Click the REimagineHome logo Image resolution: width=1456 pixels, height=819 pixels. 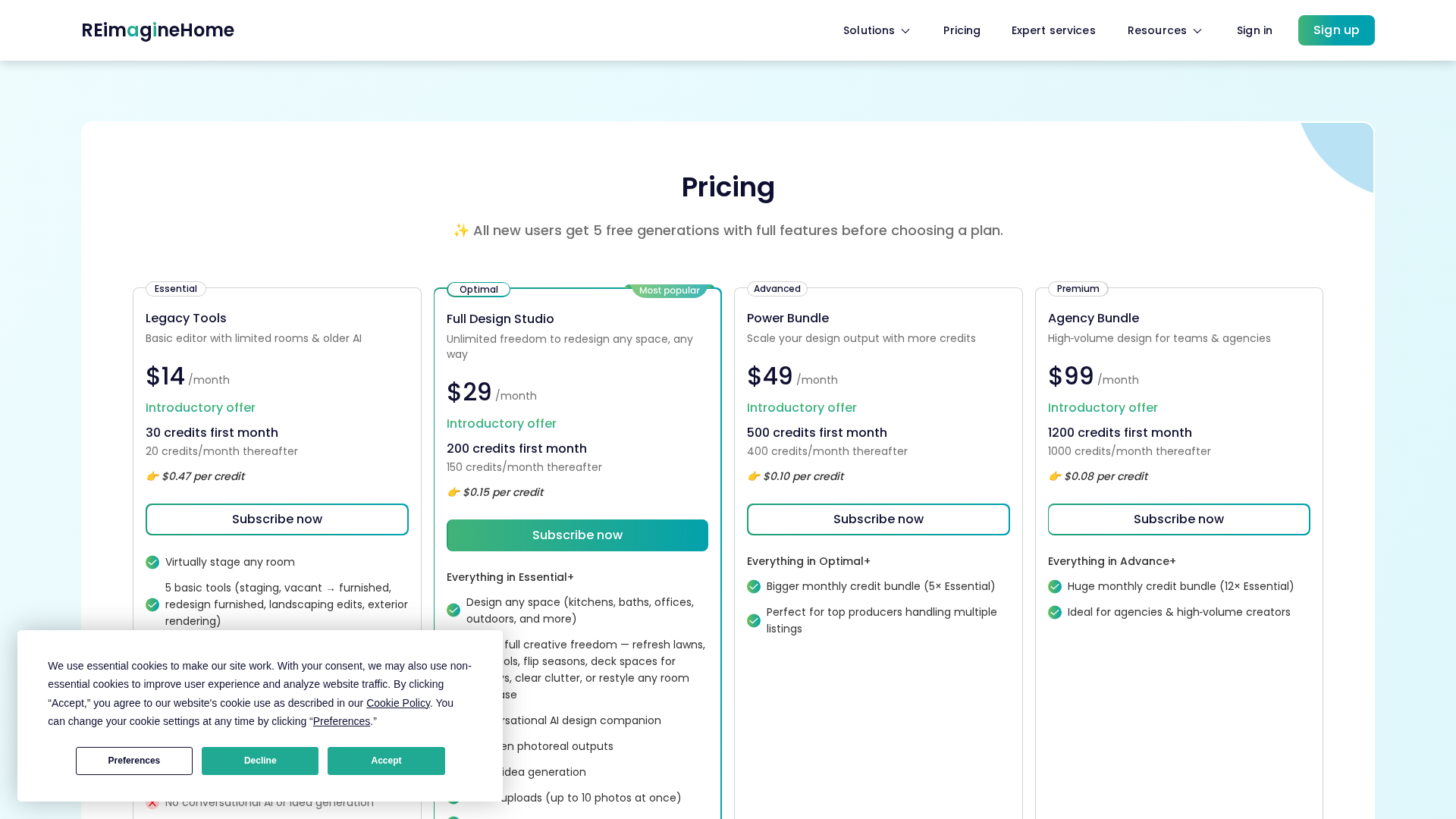pos(158,30)
